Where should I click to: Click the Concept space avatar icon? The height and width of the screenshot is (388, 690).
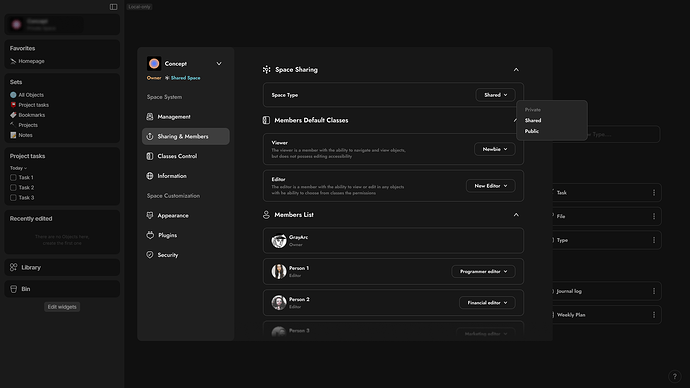(x=154, y=63)
